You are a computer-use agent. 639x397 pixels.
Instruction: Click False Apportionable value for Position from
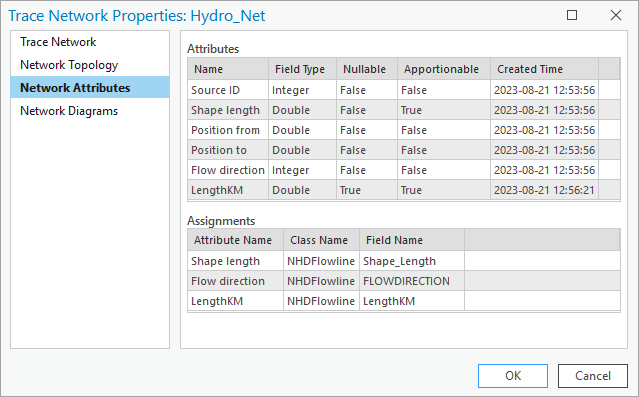click(444, 130)
